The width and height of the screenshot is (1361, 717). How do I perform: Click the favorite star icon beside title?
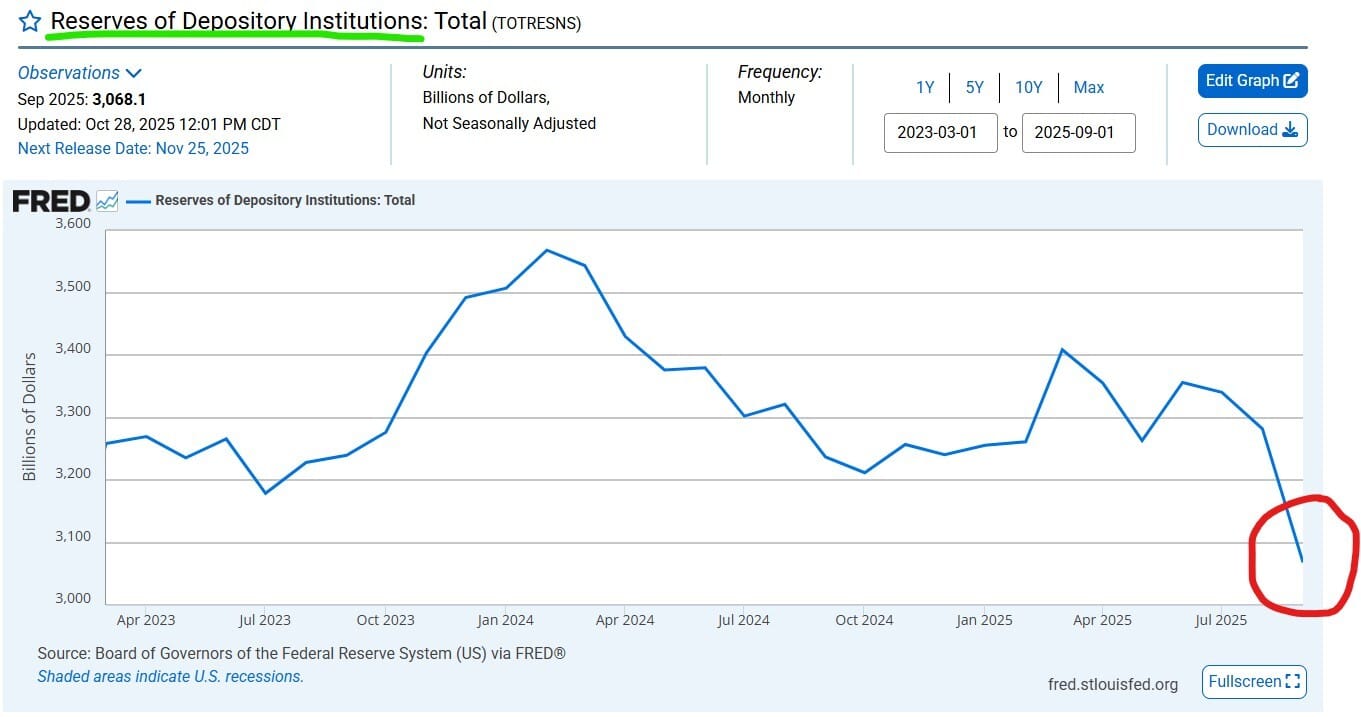pos(31,21)
